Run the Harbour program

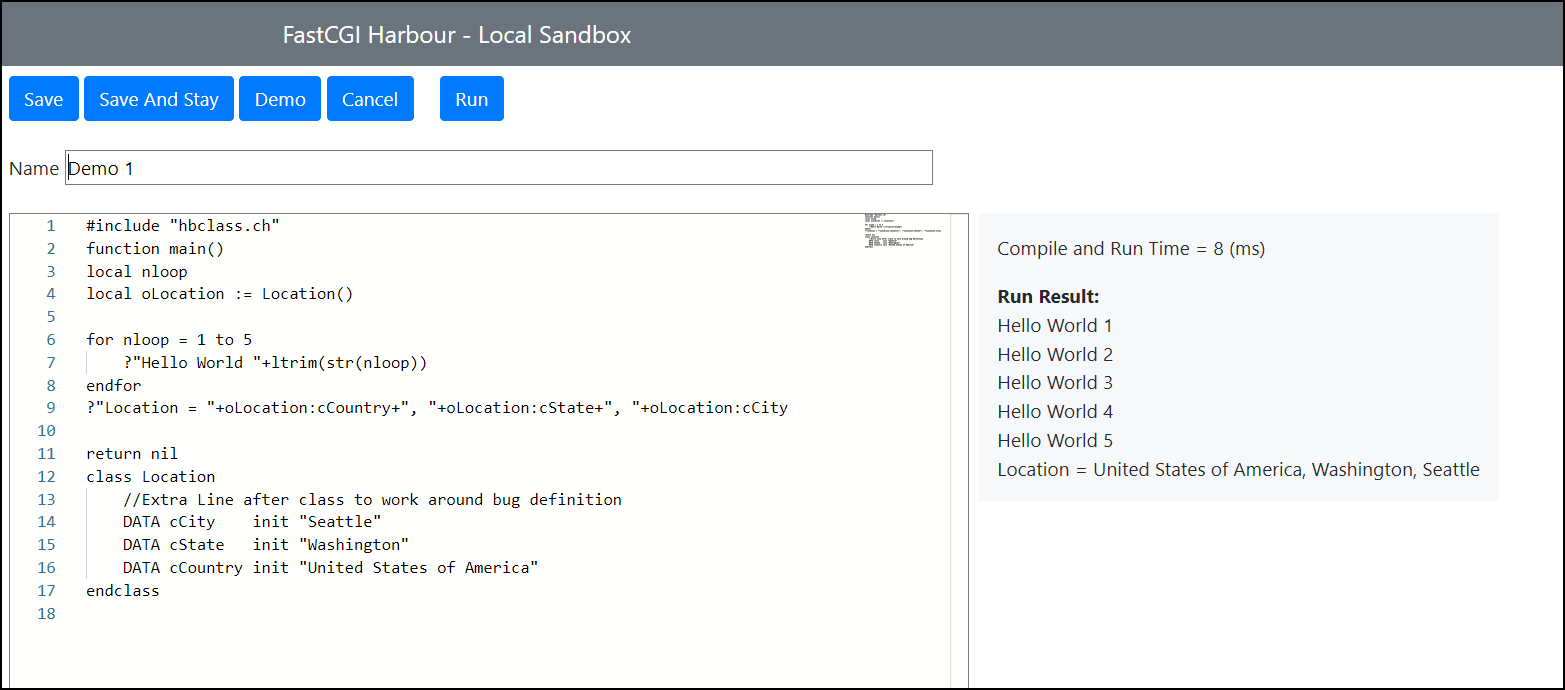pyautogui.click(x=471, y=99)
